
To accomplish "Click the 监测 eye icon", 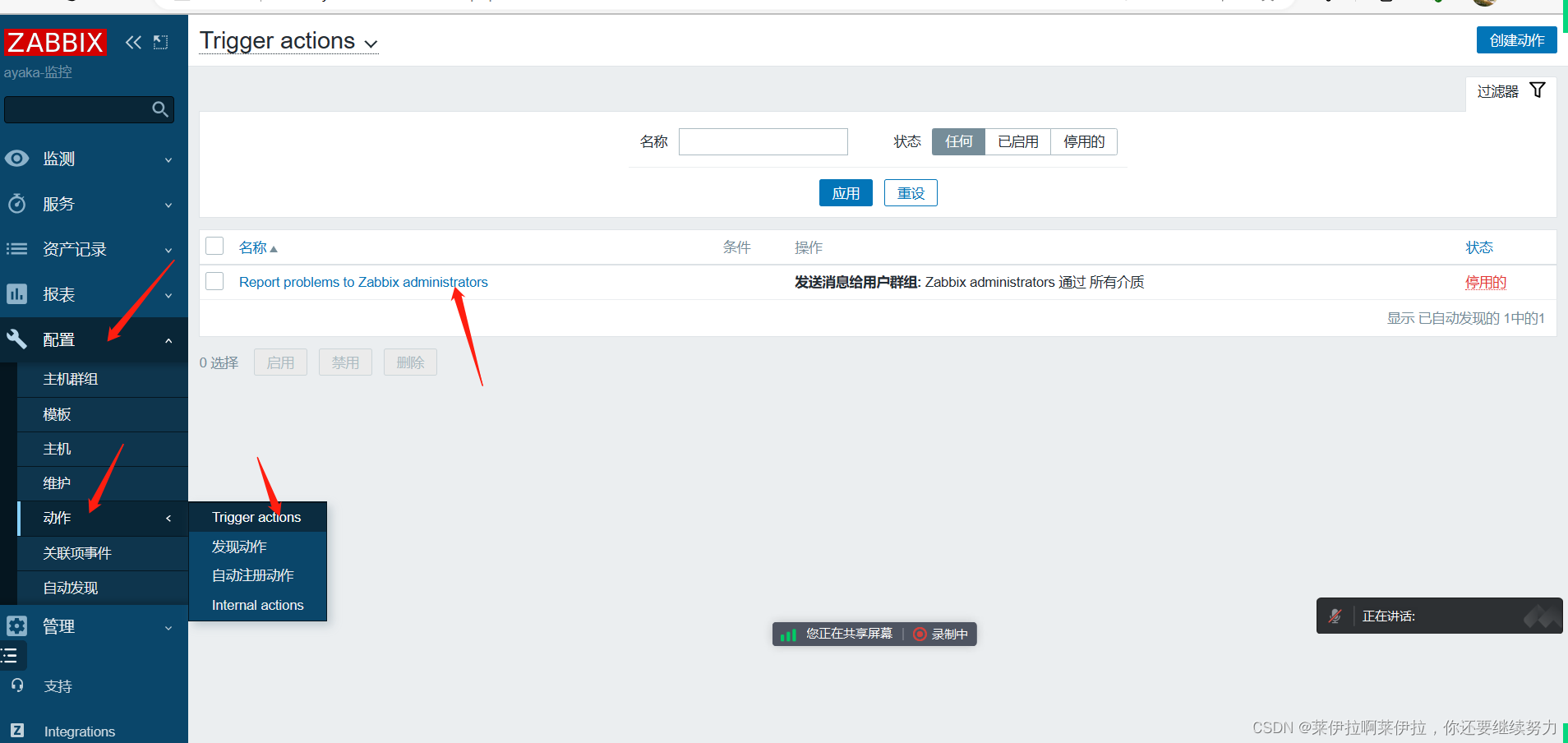I will 17,158.
